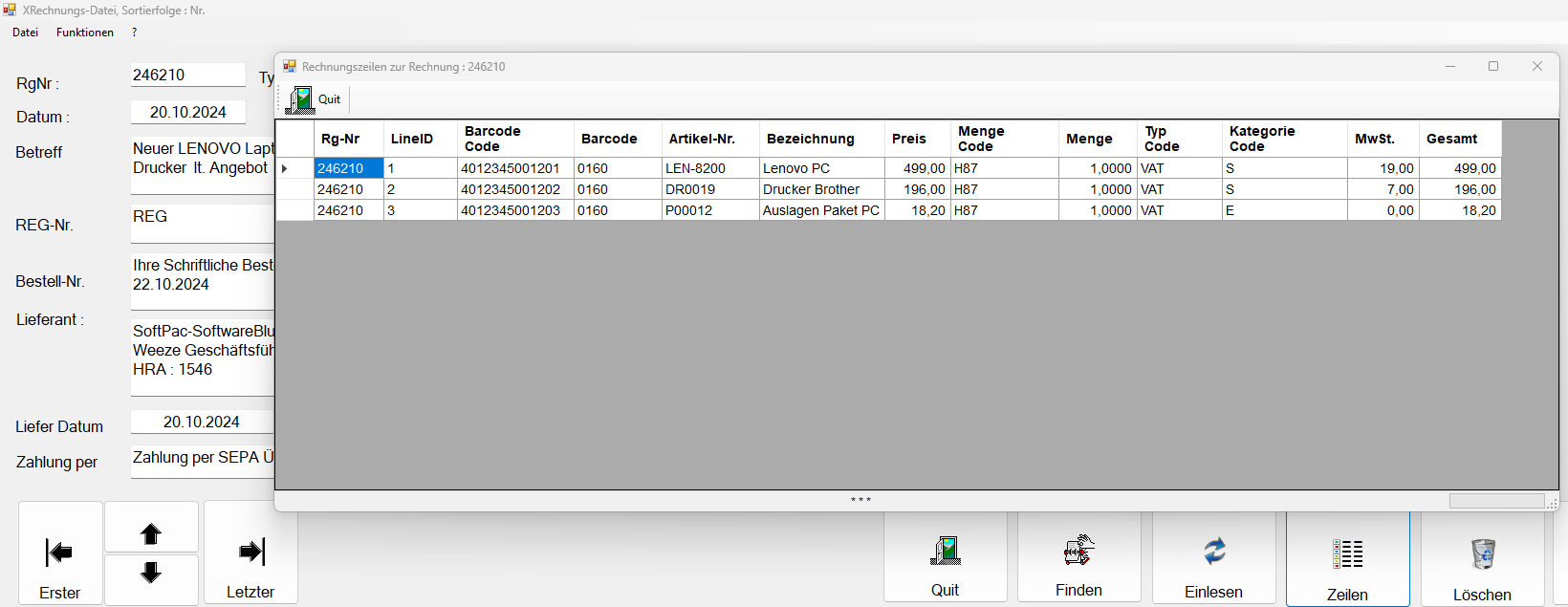
Task: Open the Funktionen menu
Action: pos(85,33)
